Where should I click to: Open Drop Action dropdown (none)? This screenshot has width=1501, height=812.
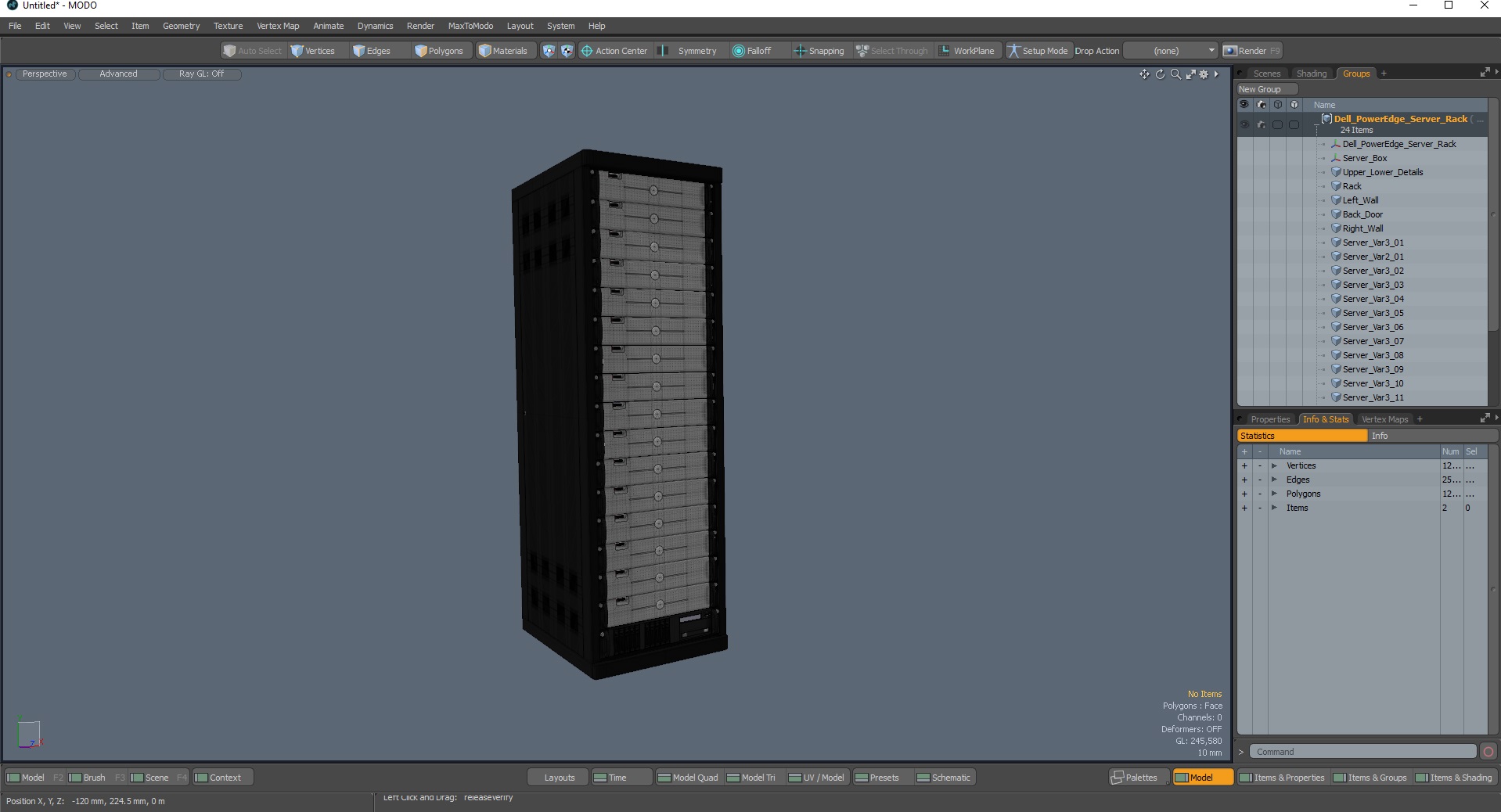click(x=1171, y=51)
